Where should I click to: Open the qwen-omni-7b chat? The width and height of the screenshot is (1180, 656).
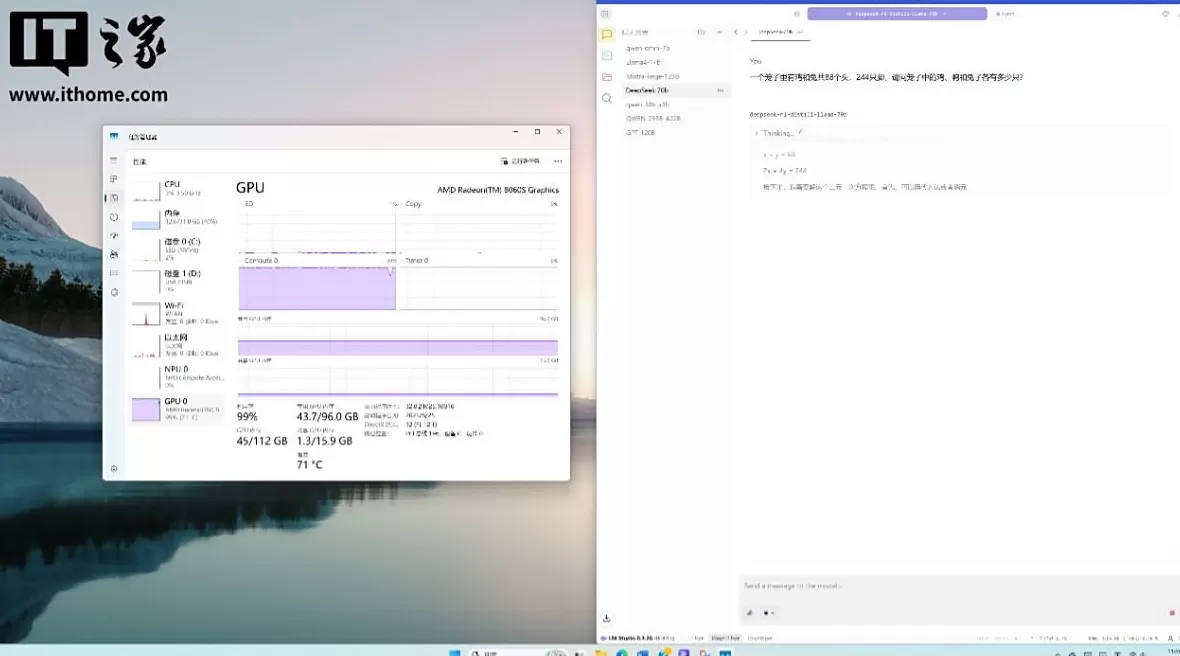coord(648,48)
